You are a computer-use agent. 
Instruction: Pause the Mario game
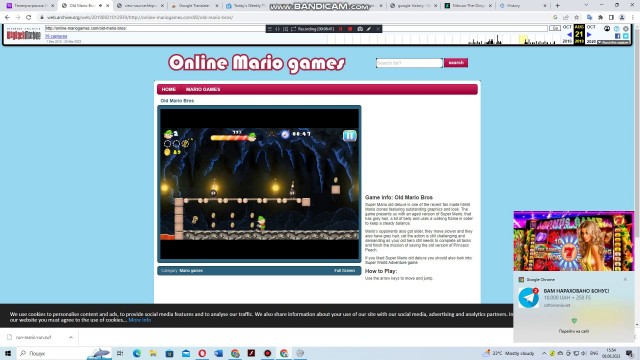[350, 136]
